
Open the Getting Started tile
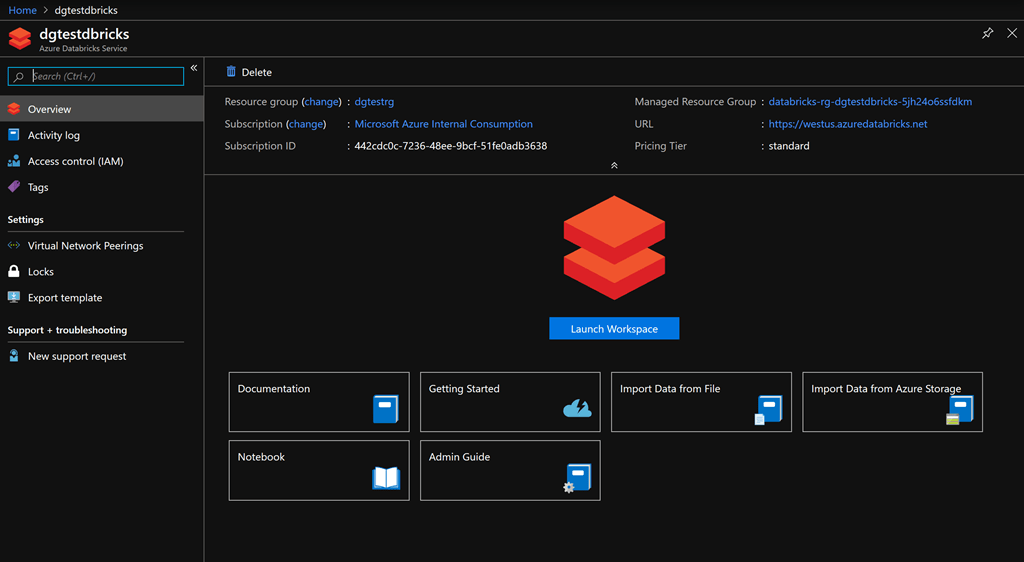[510, 402]
